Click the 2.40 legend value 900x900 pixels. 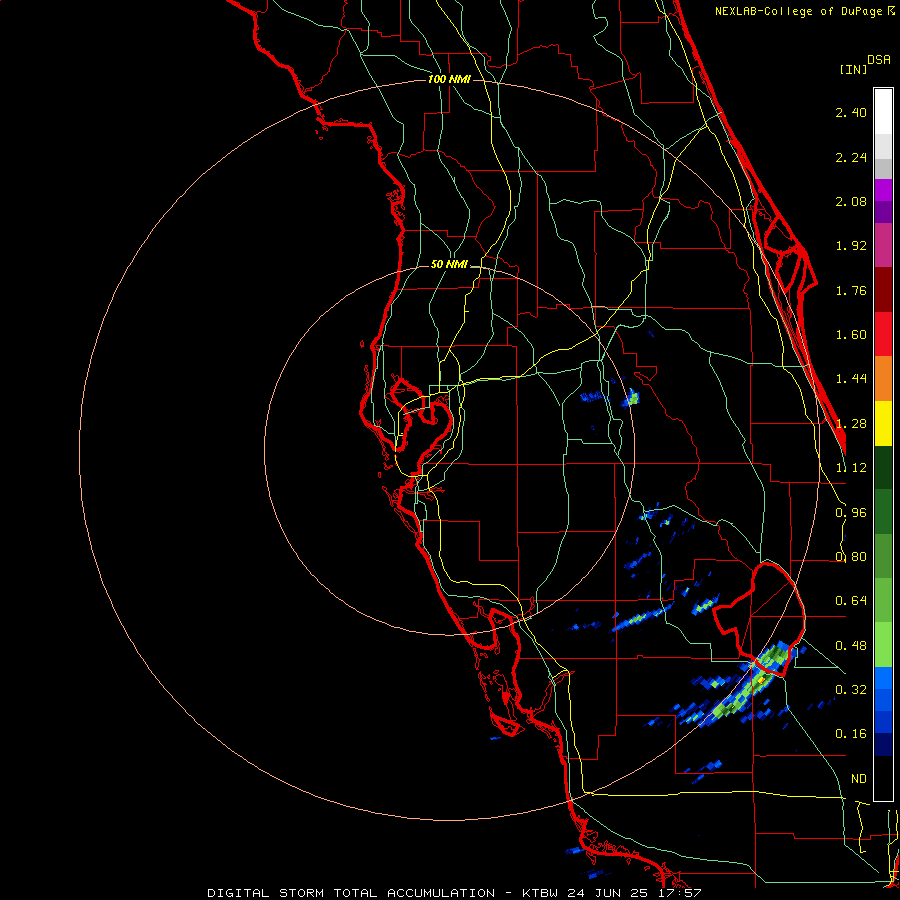[851, 112]
